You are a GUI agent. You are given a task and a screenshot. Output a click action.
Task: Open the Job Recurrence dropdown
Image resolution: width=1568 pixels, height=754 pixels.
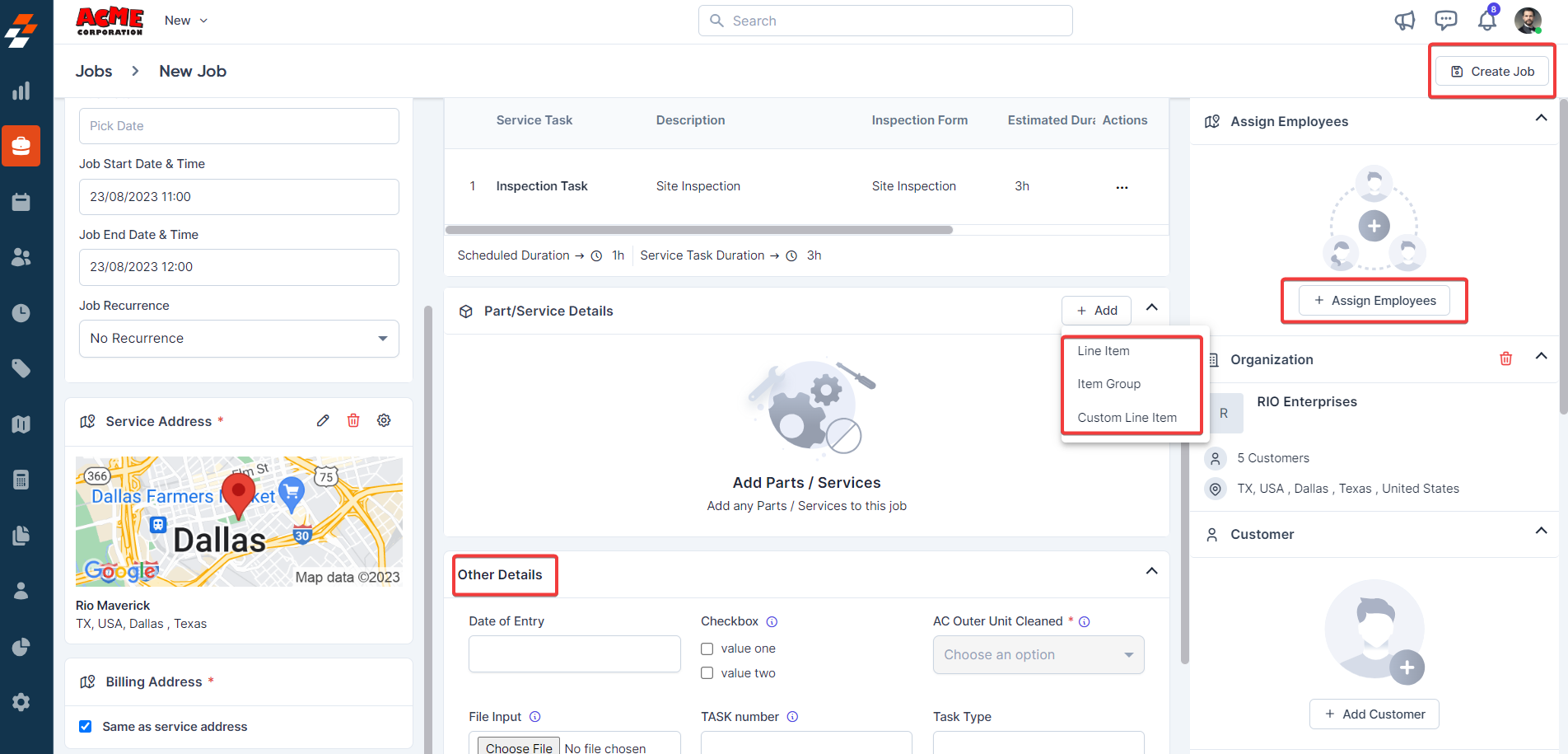pyautogui.click(x=239, y=339)
